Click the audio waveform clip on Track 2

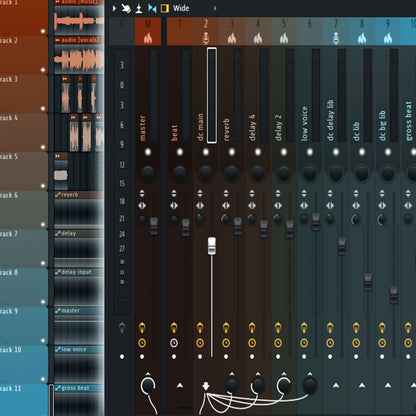[79, 59]
